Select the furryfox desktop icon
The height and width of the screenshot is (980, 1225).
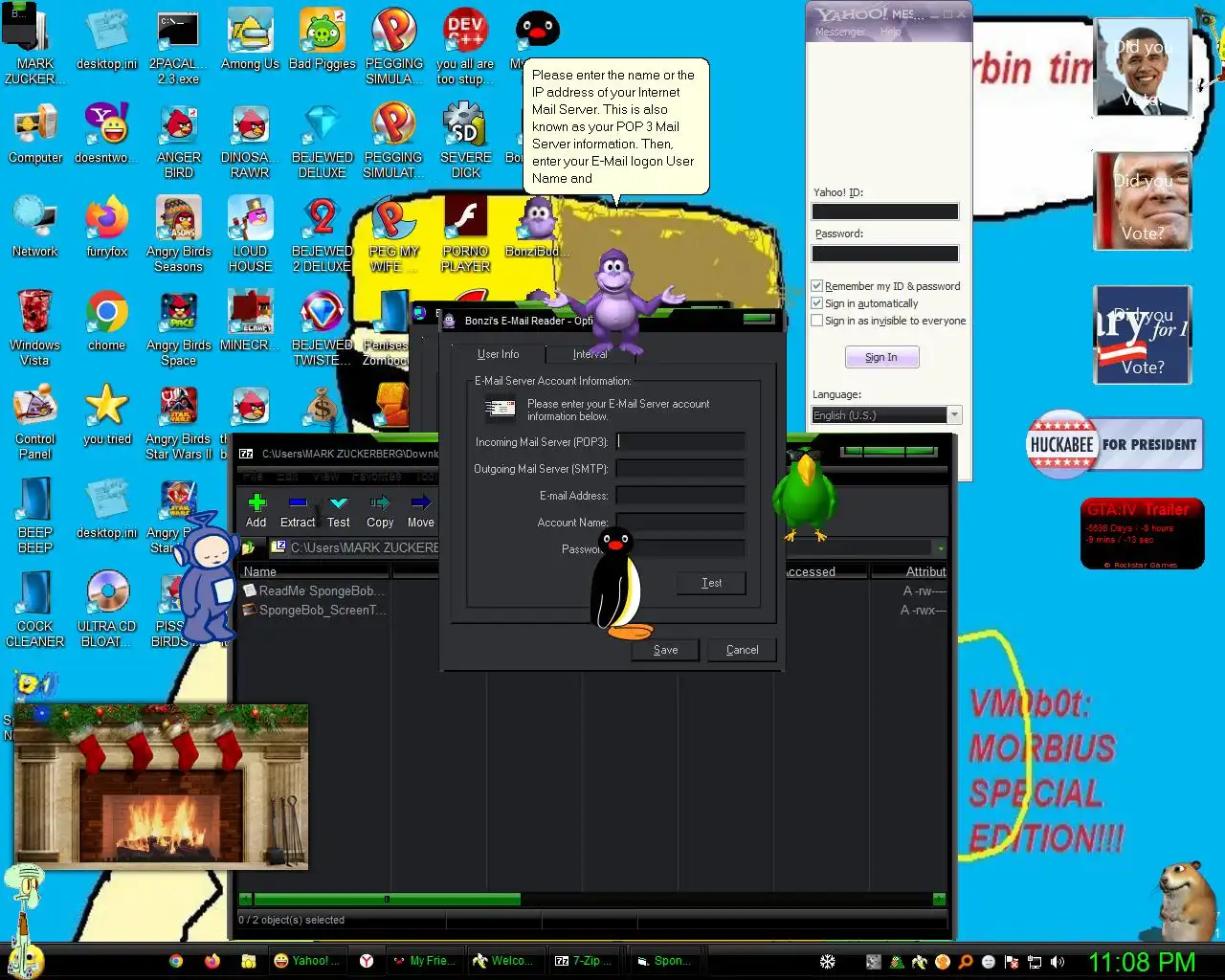pyautogui.click(x=107, y=229)
